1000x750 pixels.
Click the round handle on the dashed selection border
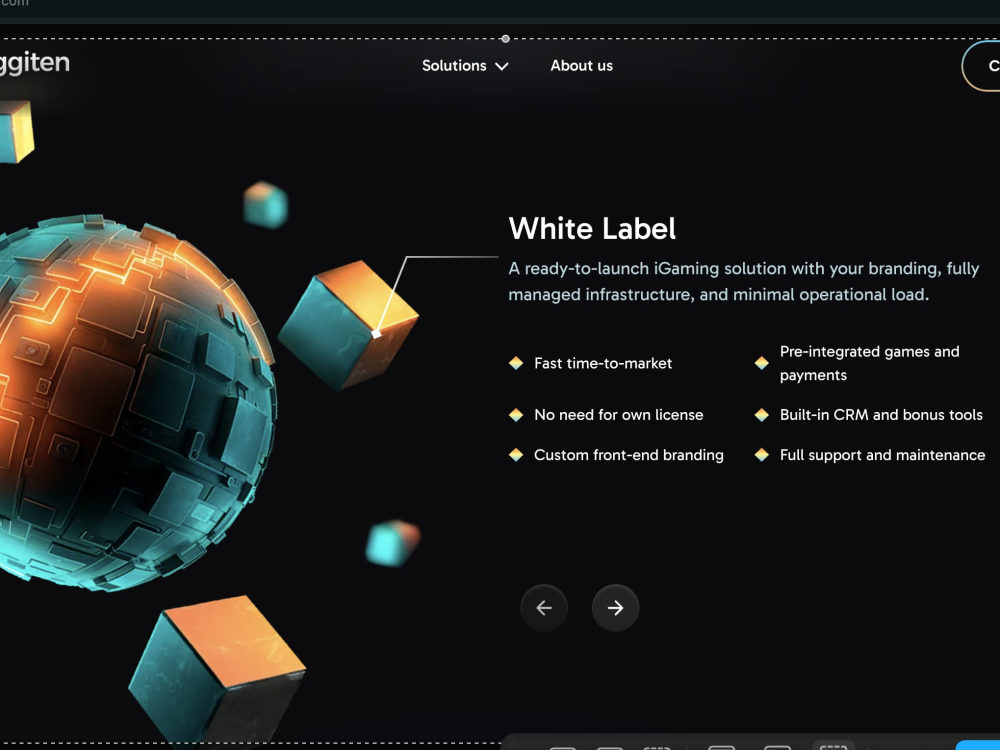tap(506, 39)
